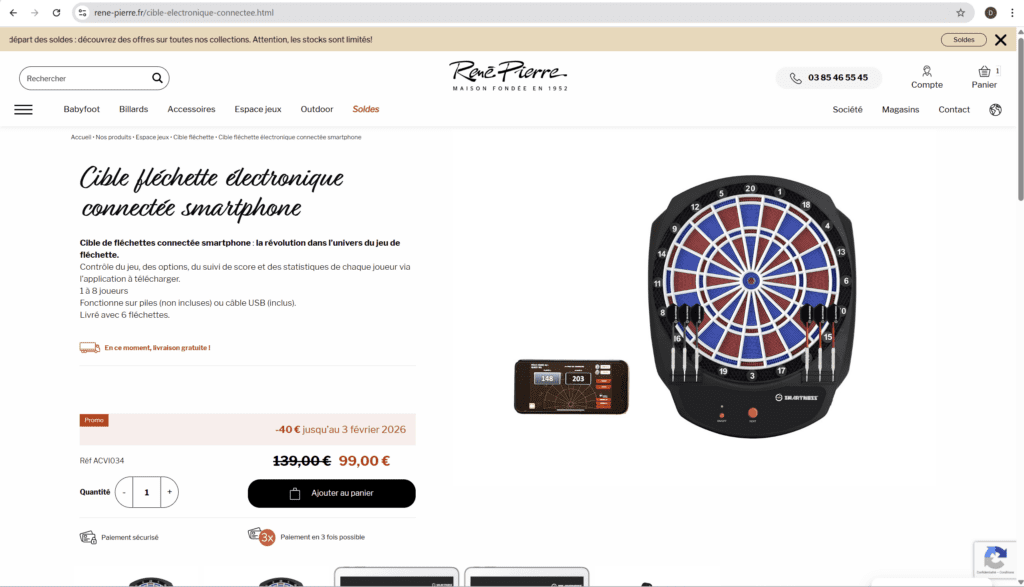Screen dimensions: 1024x587
Task: Open the Soldes menu item
Action: coord(366,109)
